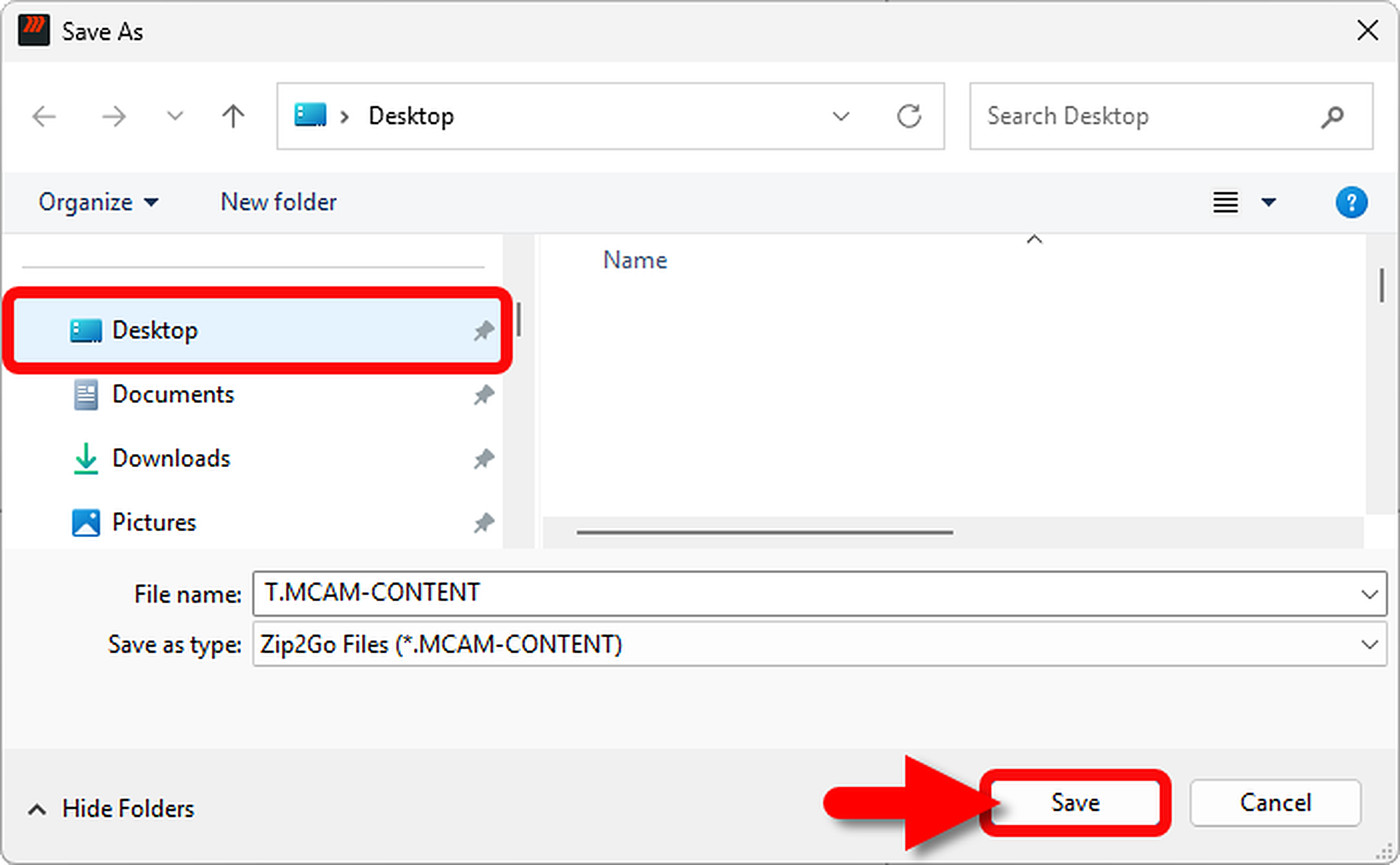Expand the File name dropdown arrow
1400x865 pixels.
(1369, 594)
